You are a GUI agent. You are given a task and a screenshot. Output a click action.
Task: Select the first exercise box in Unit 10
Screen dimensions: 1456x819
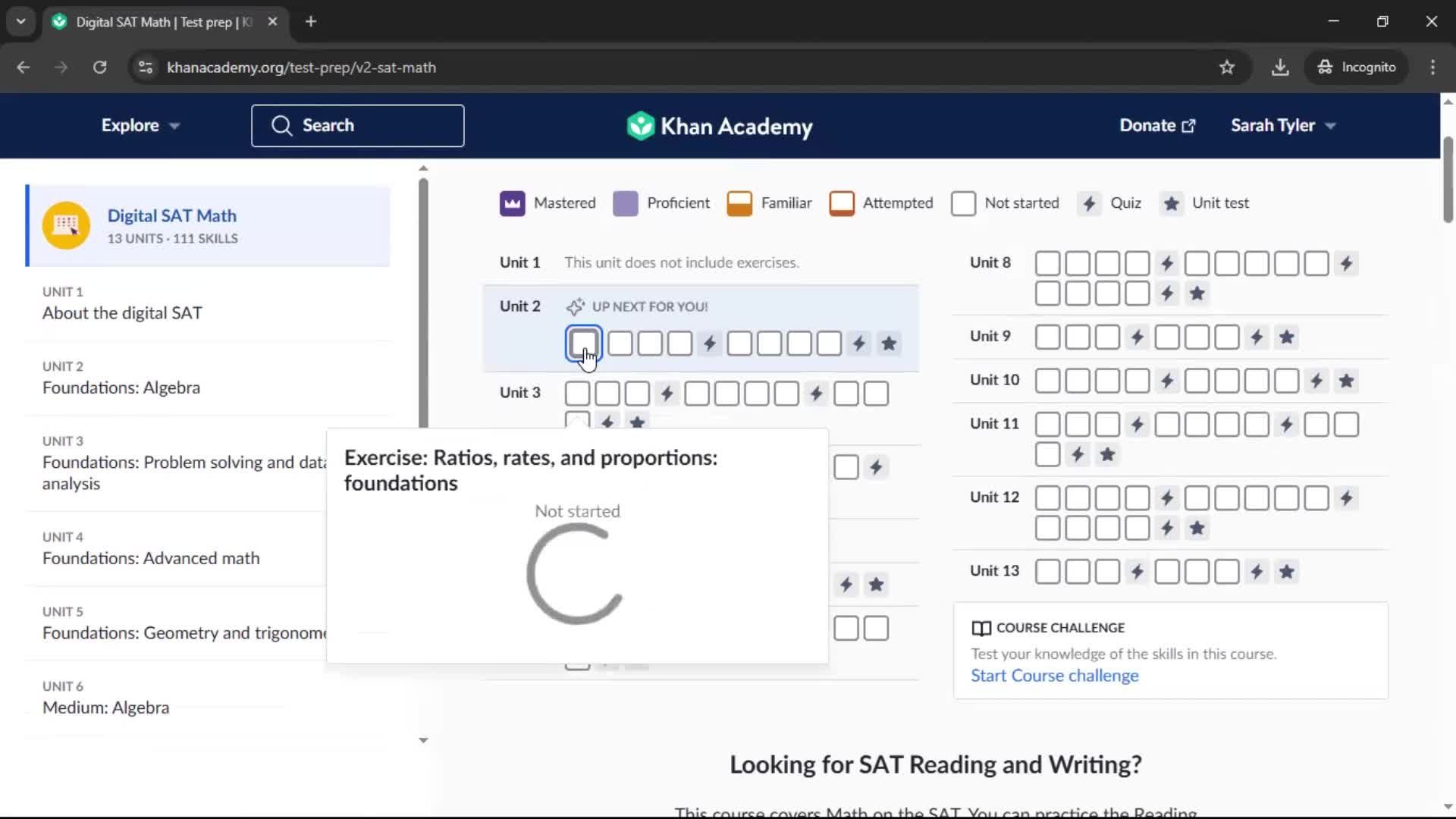1047,381
